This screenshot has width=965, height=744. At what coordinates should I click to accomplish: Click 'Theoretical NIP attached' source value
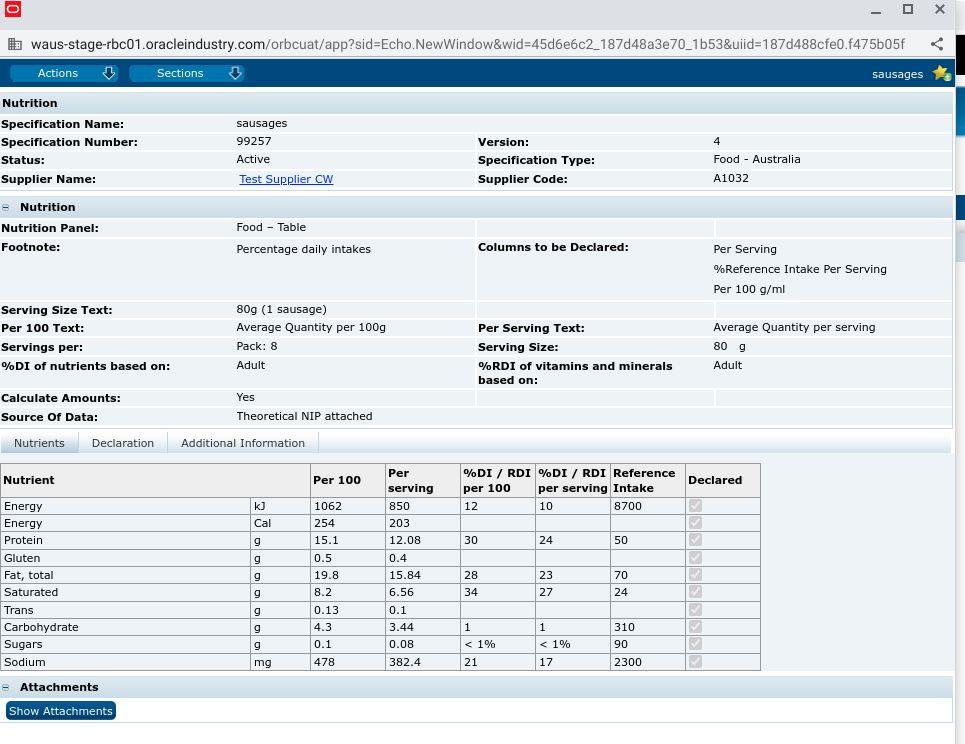pos(304,416)
